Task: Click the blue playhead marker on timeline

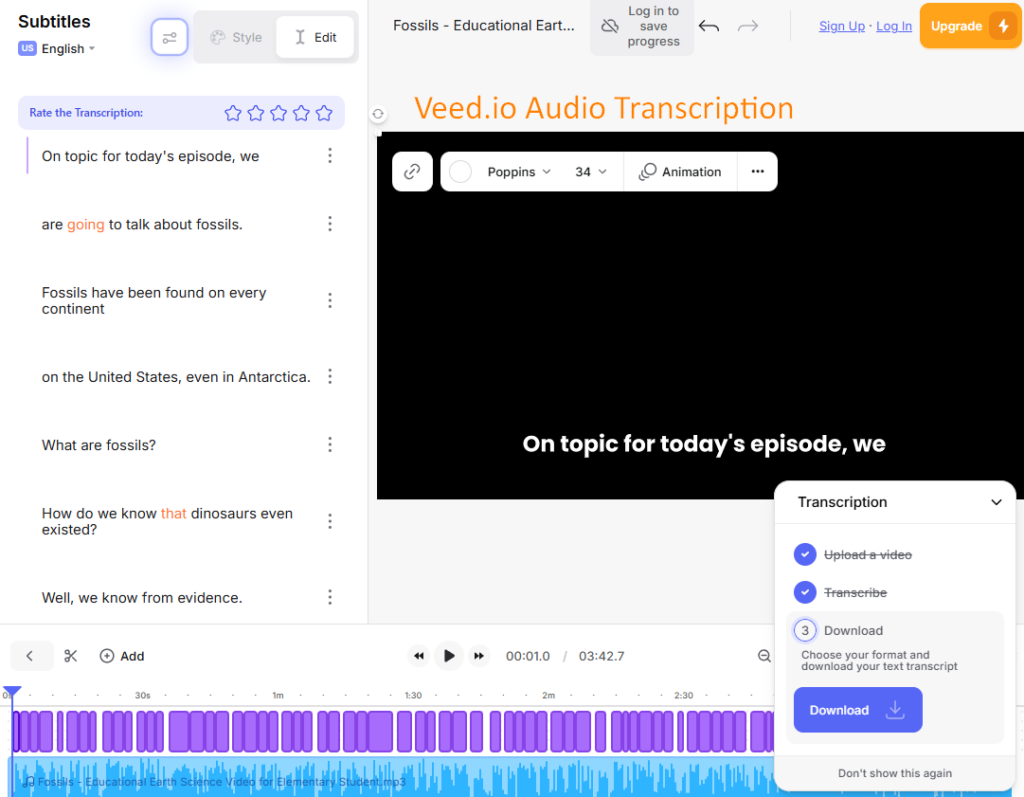Action: pyautogui.click(x=12, y=692)
